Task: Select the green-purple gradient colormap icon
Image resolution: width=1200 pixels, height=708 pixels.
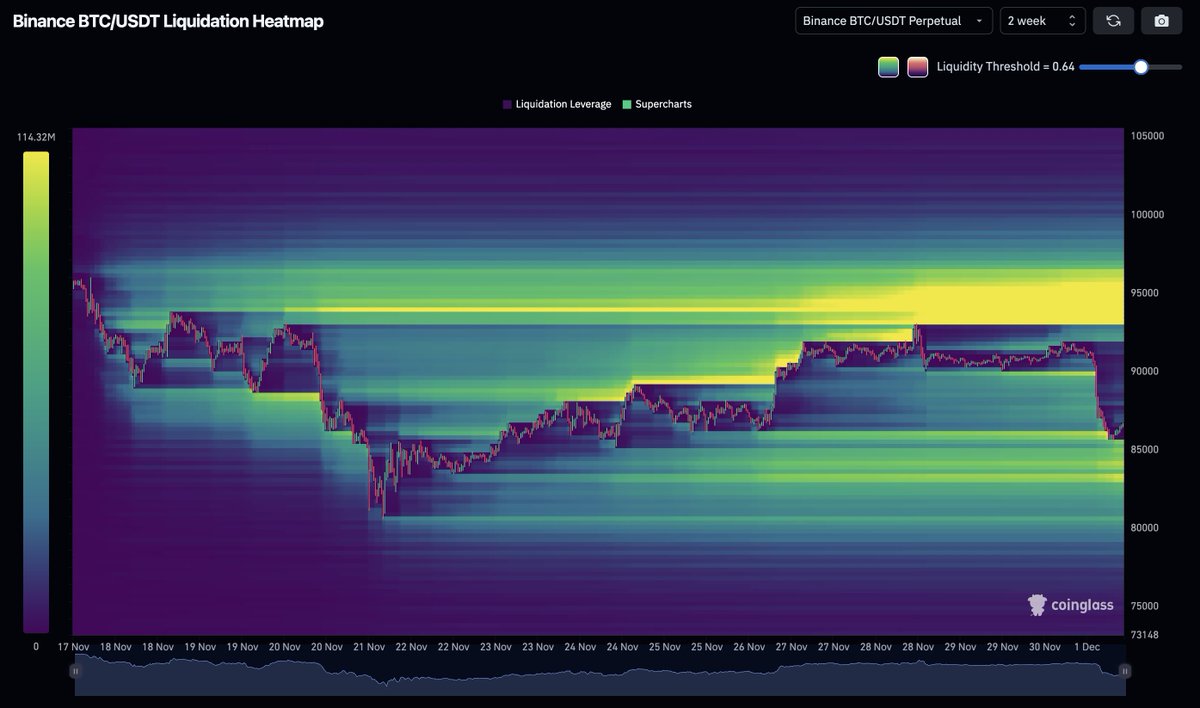Action: [888, 66]
